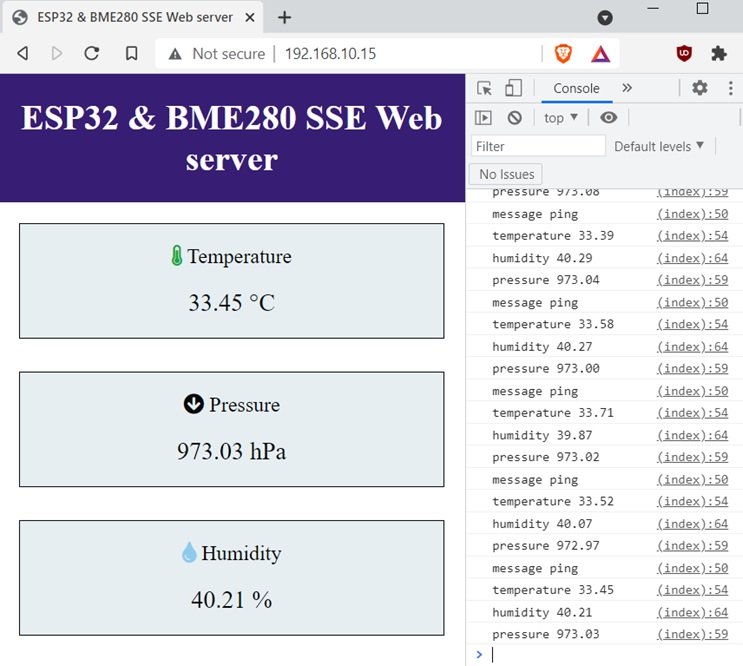Open (index):54 link beside temperature 33.39
This screenshot has width=743, height=666.
(692, 235)
